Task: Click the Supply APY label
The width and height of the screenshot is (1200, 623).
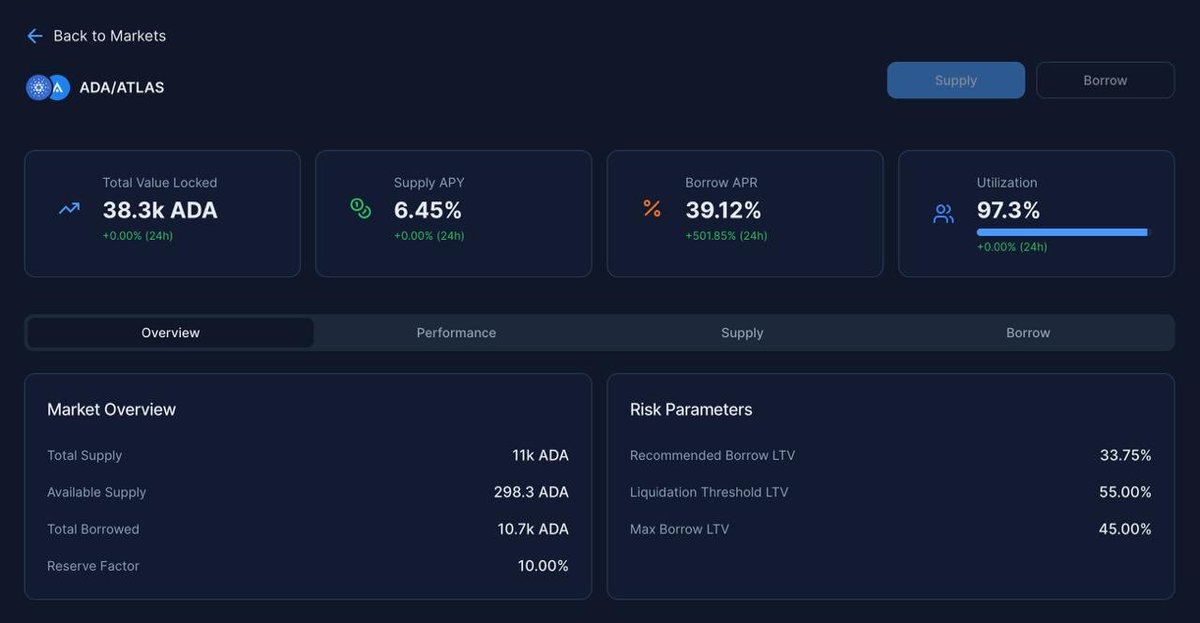Action: [429, 183]
